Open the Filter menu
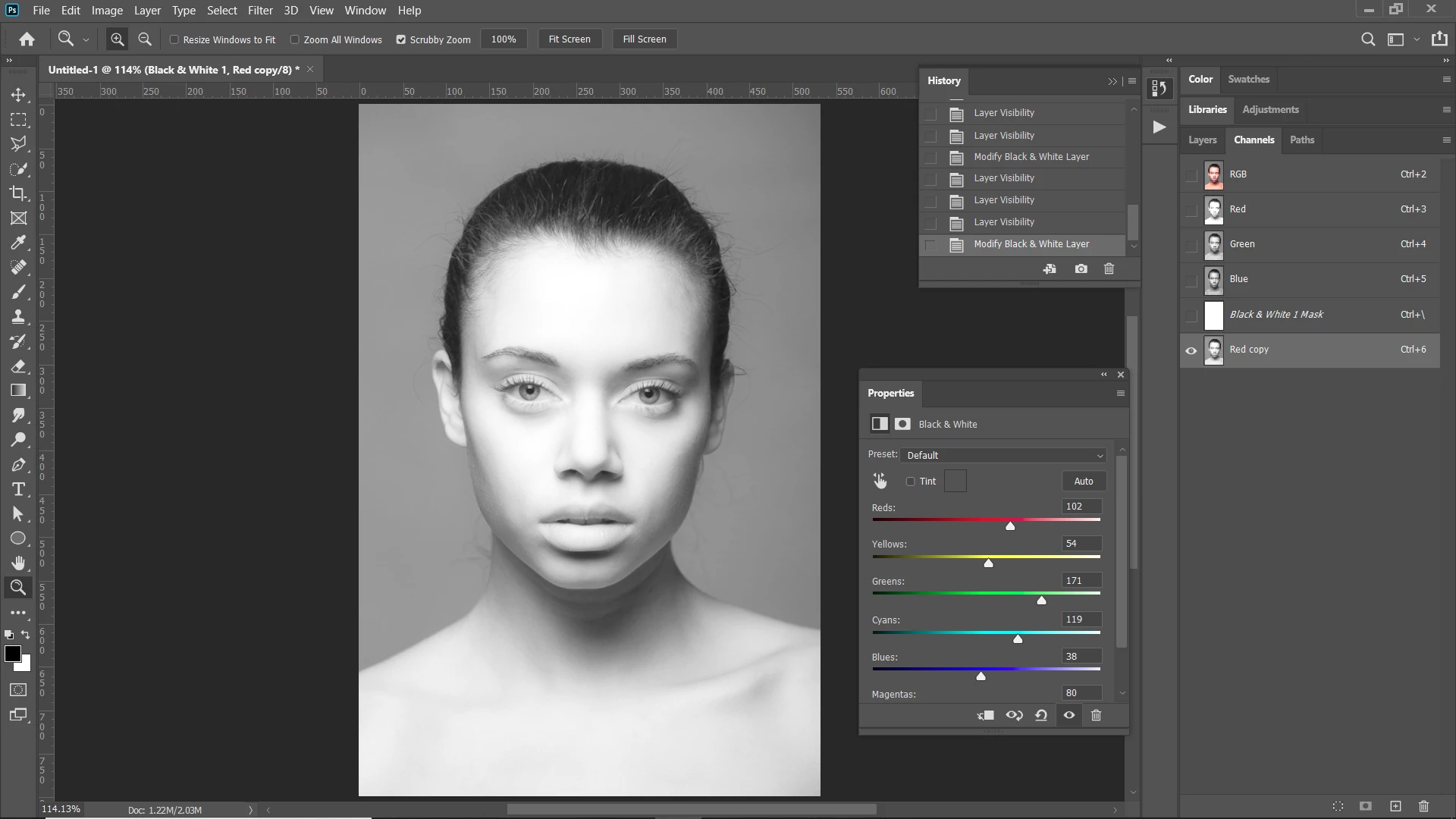 coord(259,11)
